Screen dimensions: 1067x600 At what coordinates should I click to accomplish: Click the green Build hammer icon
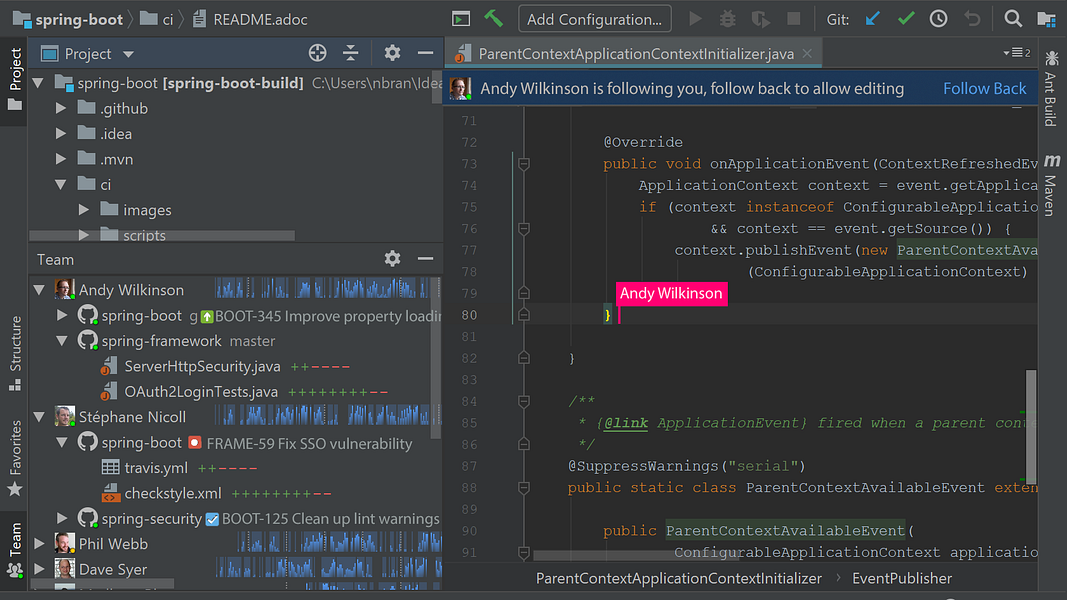tap(492, 19)
